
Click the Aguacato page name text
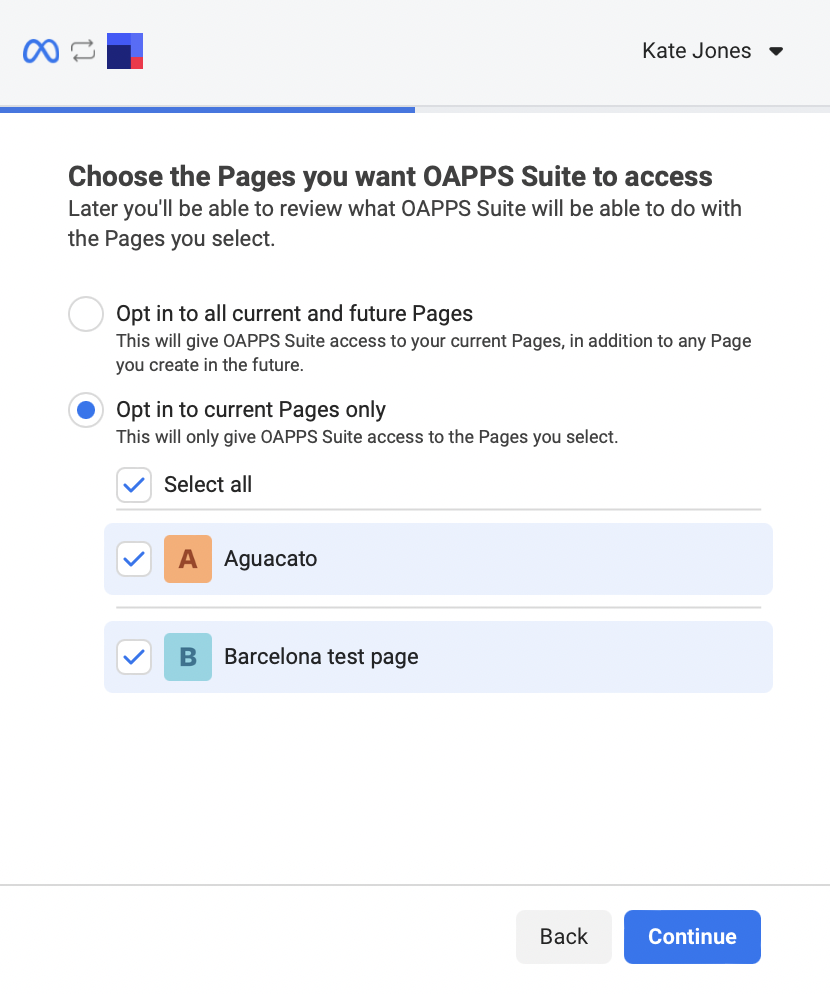click(x=271, y=558)
